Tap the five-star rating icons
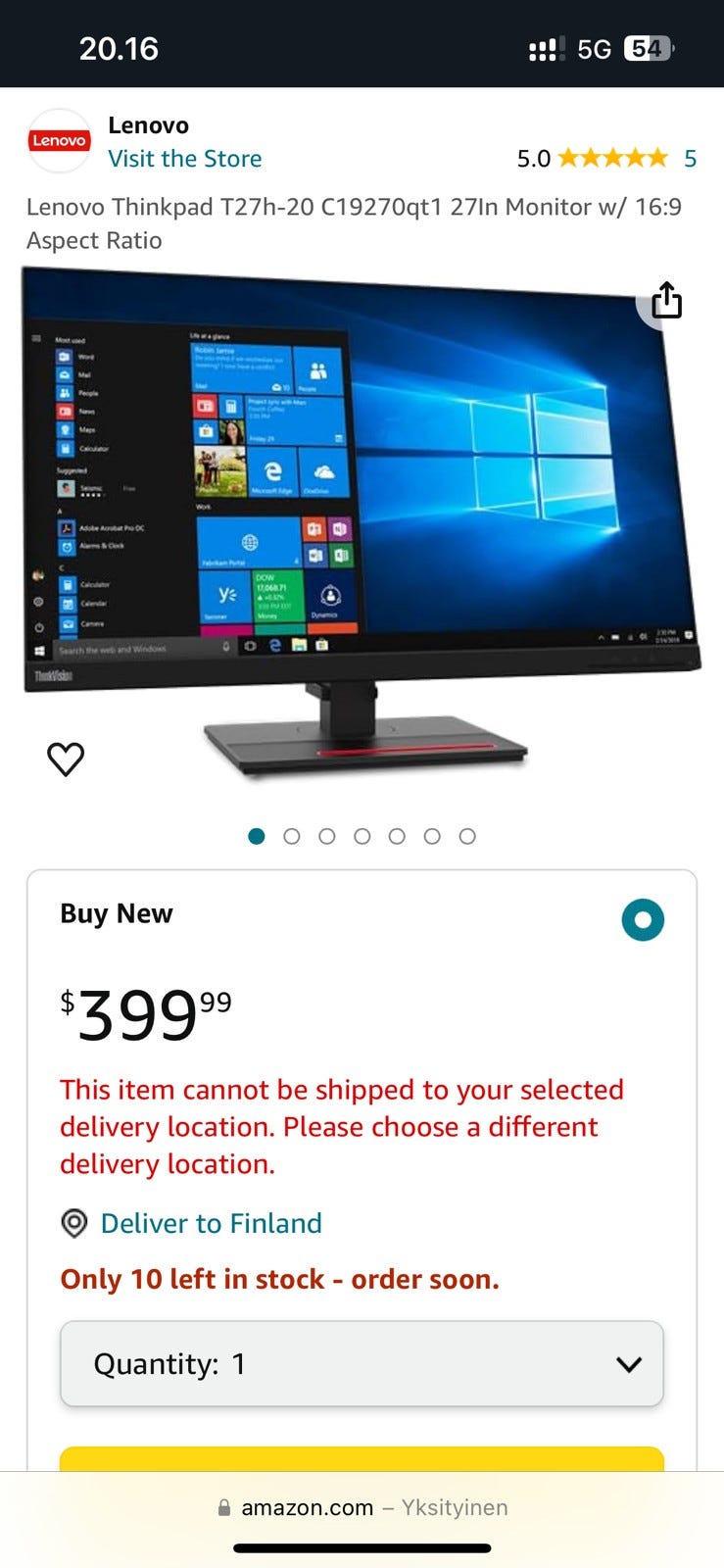 click(x=612, y=158)
